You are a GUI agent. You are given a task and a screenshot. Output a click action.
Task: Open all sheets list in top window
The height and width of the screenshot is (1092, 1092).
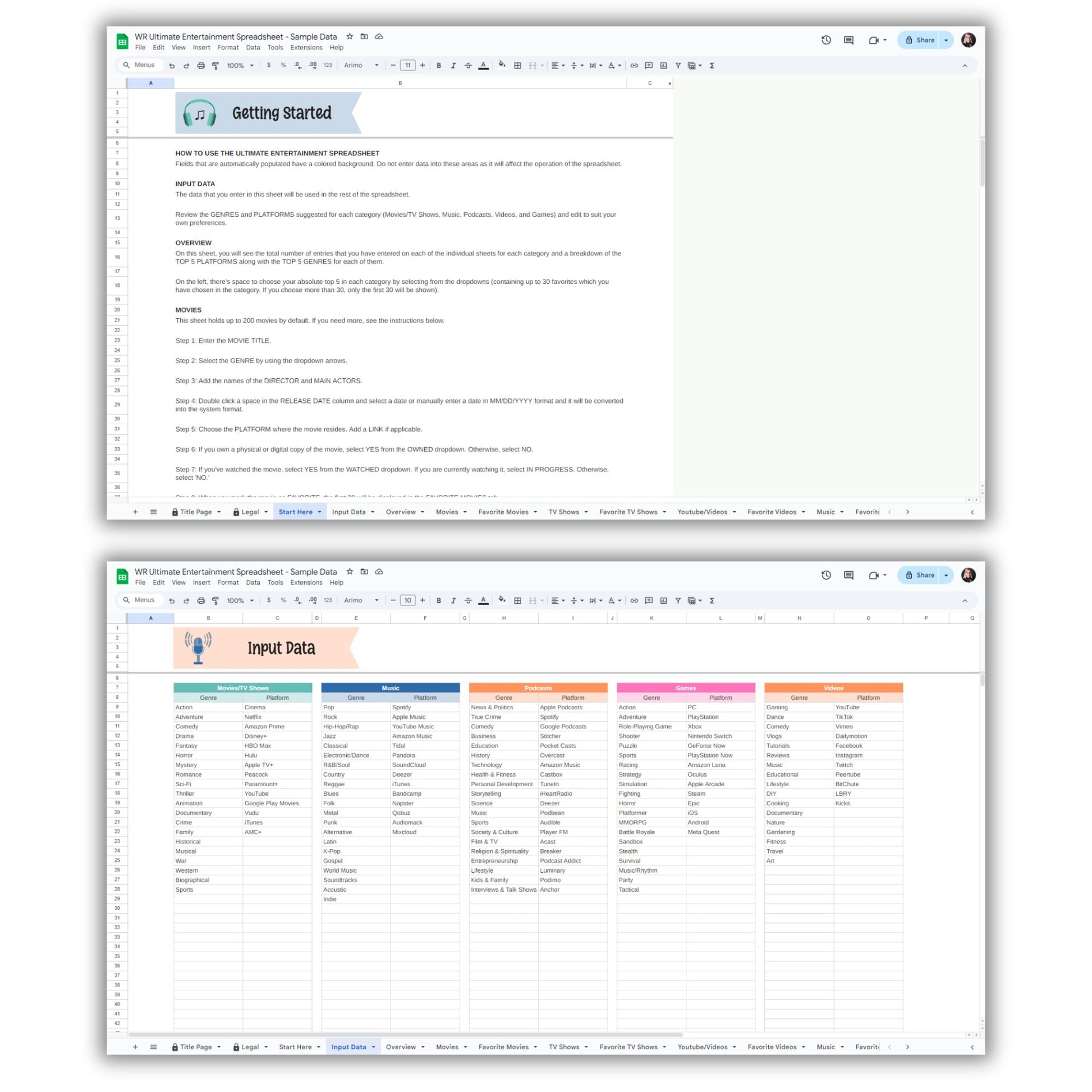153,512
